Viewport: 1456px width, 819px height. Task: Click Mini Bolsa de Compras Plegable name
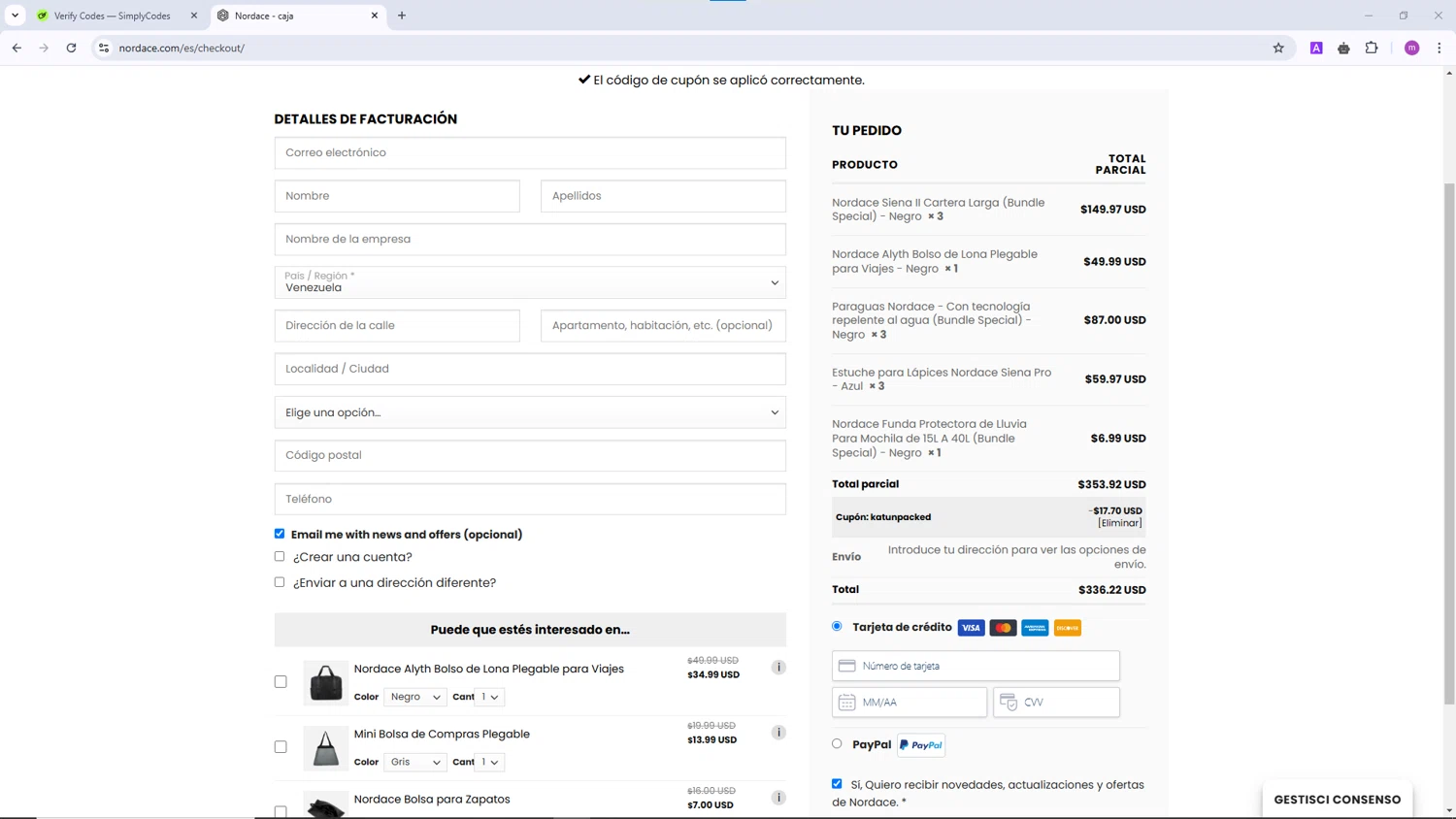442,734
